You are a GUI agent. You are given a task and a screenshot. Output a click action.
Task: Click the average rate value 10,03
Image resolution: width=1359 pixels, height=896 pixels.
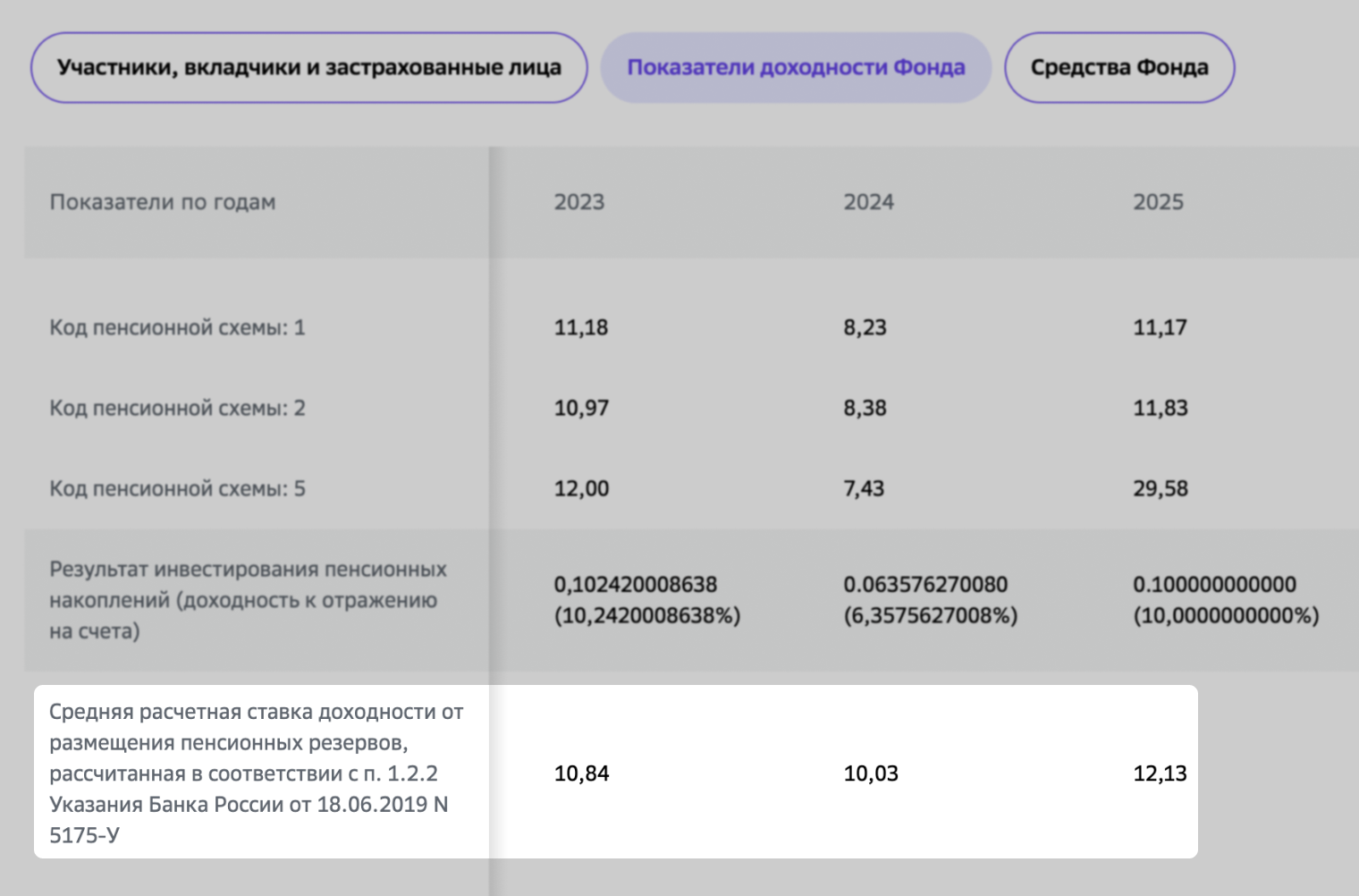coord(872,773)
